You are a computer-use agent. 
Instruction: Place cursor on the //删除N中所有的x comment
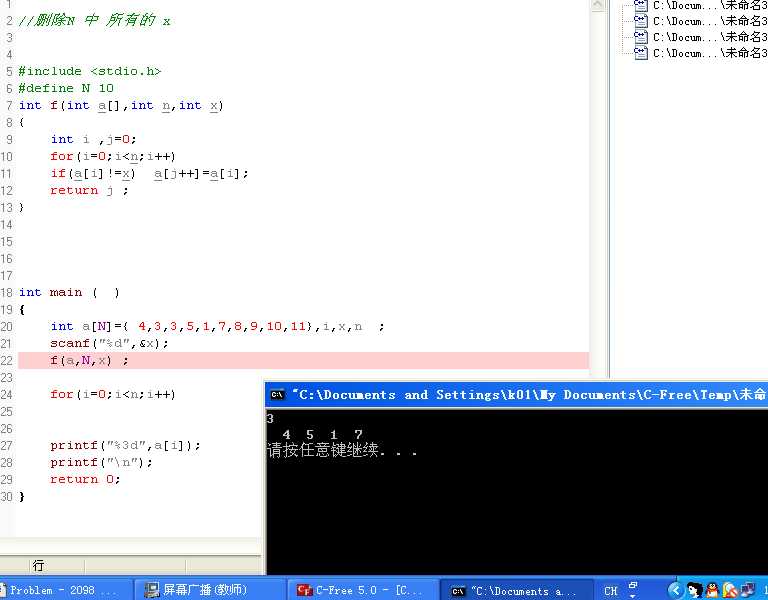[95, 21]
